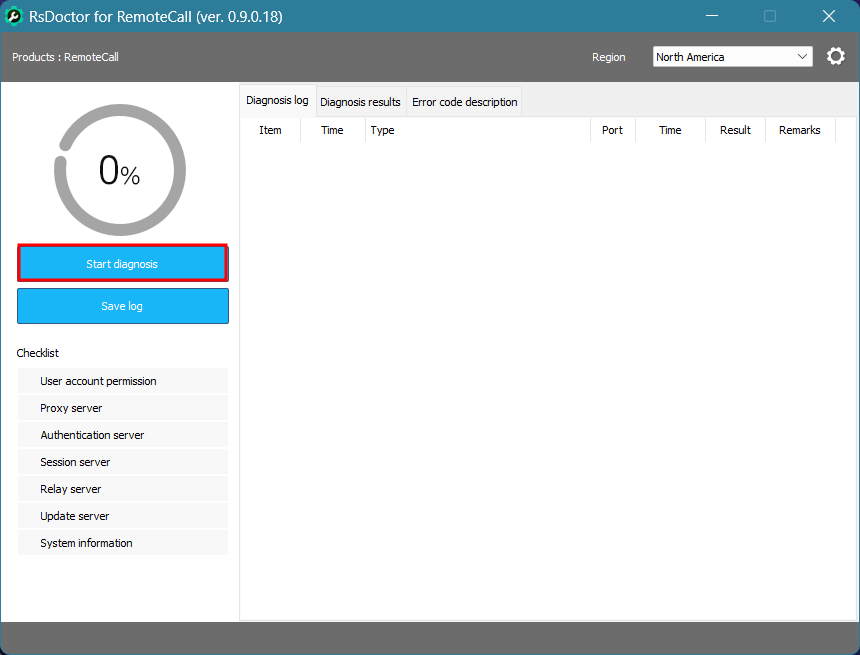Select Relay server checklist item
The image size is (860, 655).
(x=123, y=489)
